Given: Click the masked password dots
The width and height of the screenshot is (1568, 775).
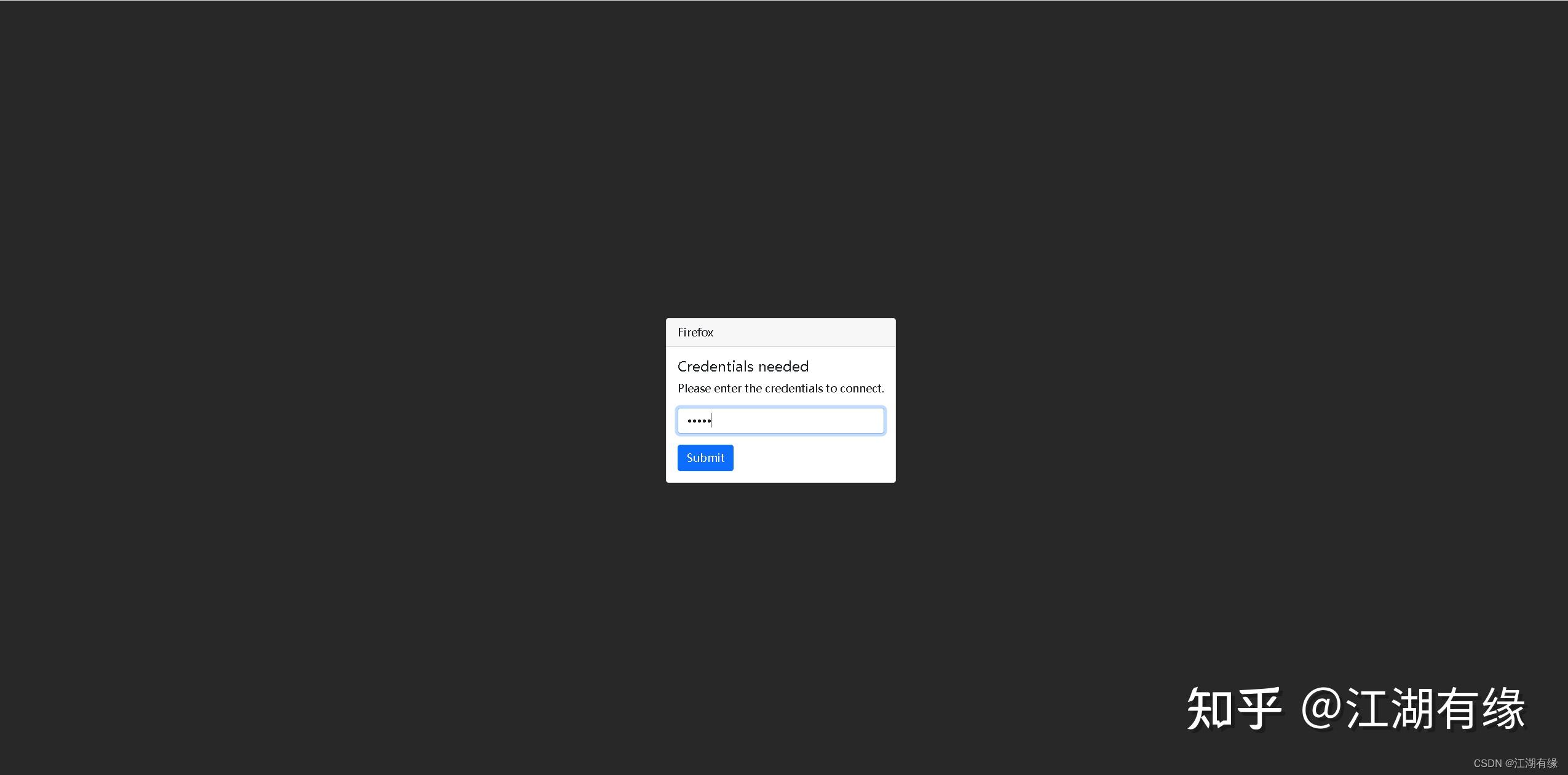Looking at the screenshot, I should pyautogui.click(x=699, y=421).
